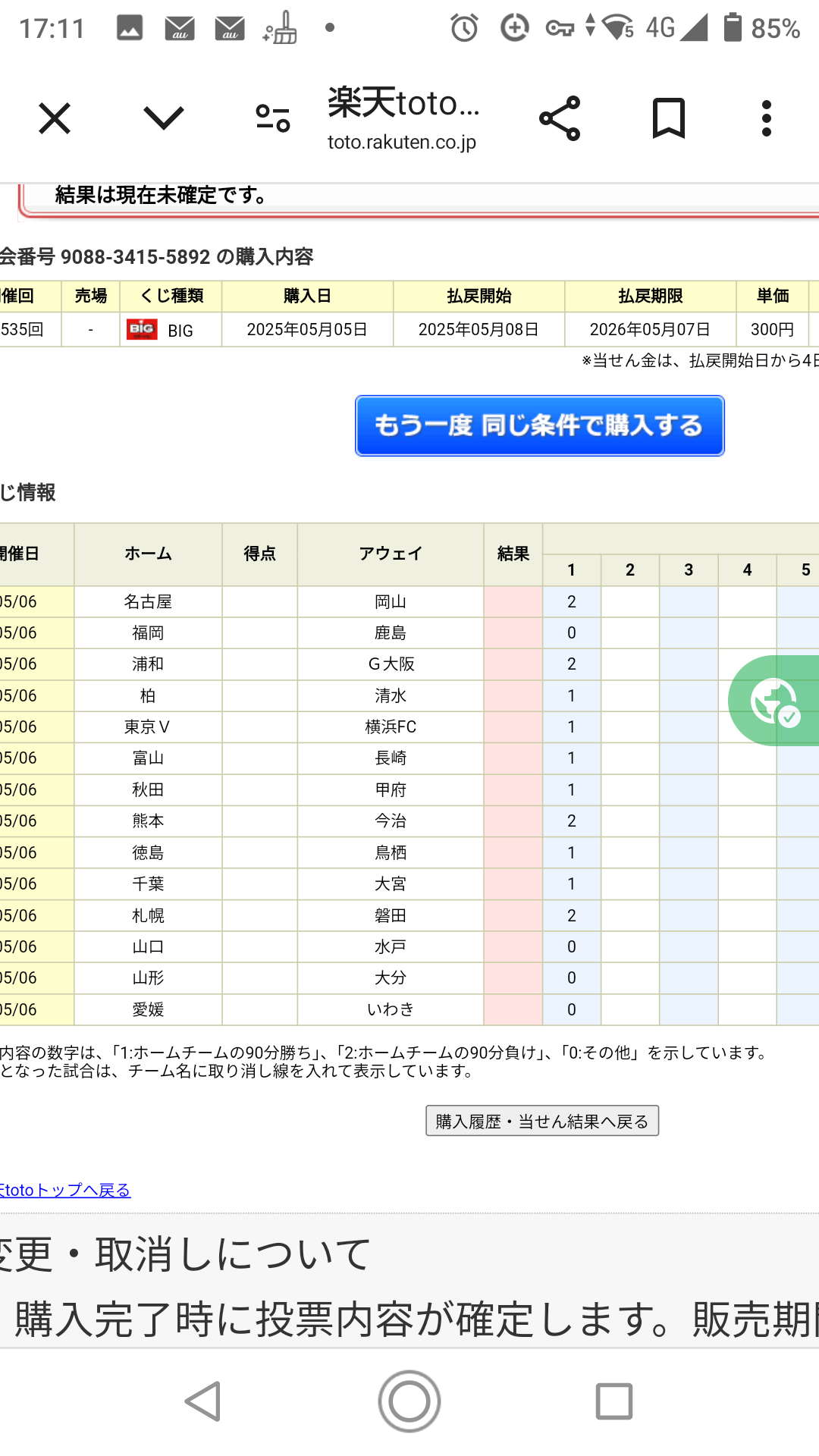Select away team 甲府
Image resolution: width=819 pixels, height=1456 pixels.
pyautogui.click(x=391, y=790)
